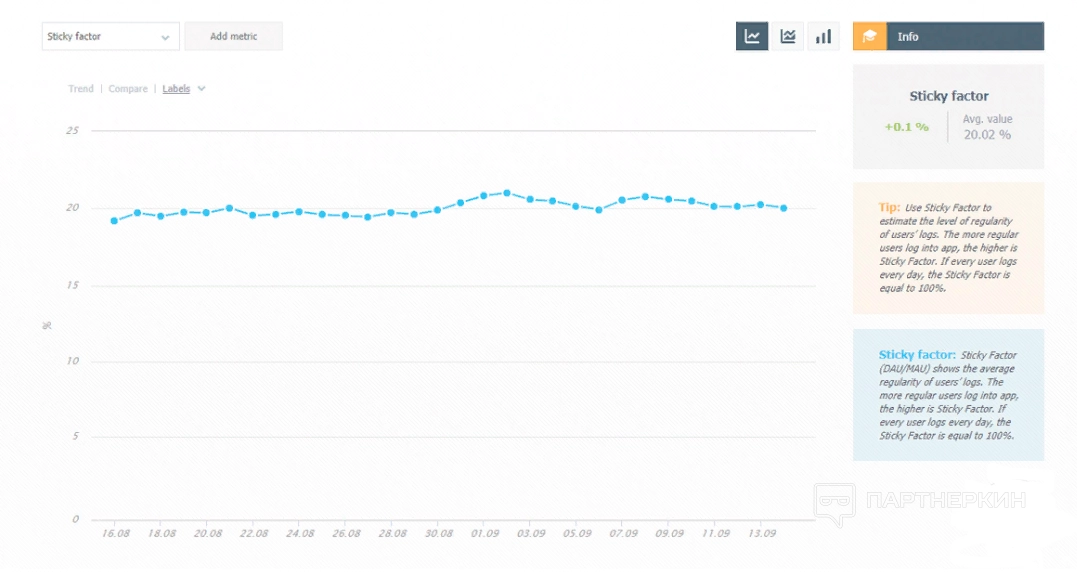Click the orange Tip text box
The image size is (1077, 580).
(948, 247)
